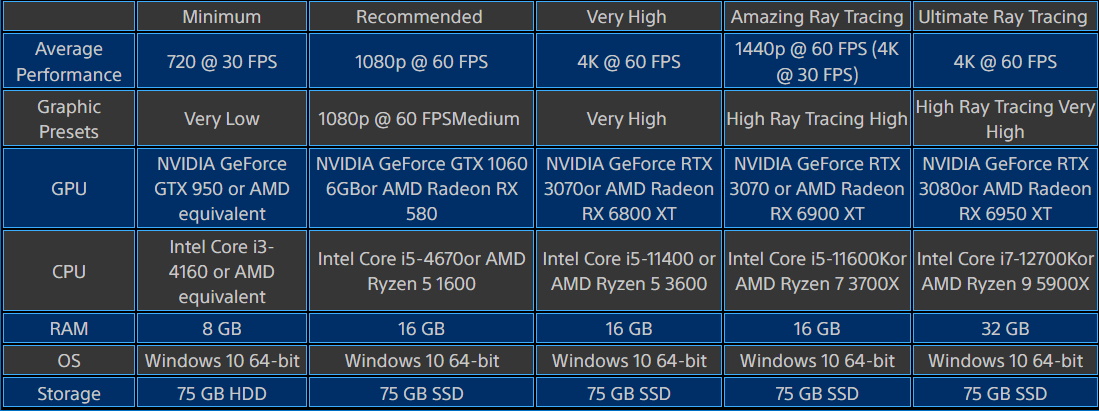
Task: Click the GPU row label
Action: 69,189
